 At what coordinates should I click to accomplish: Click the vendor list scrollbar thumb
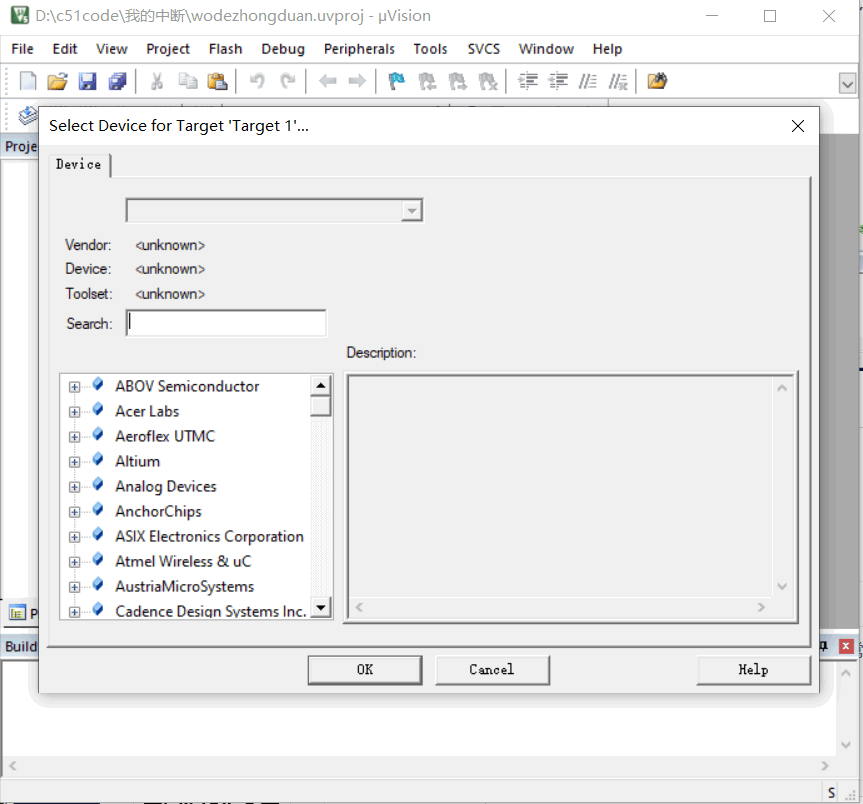pyautogui.click(x=320, y=406)
